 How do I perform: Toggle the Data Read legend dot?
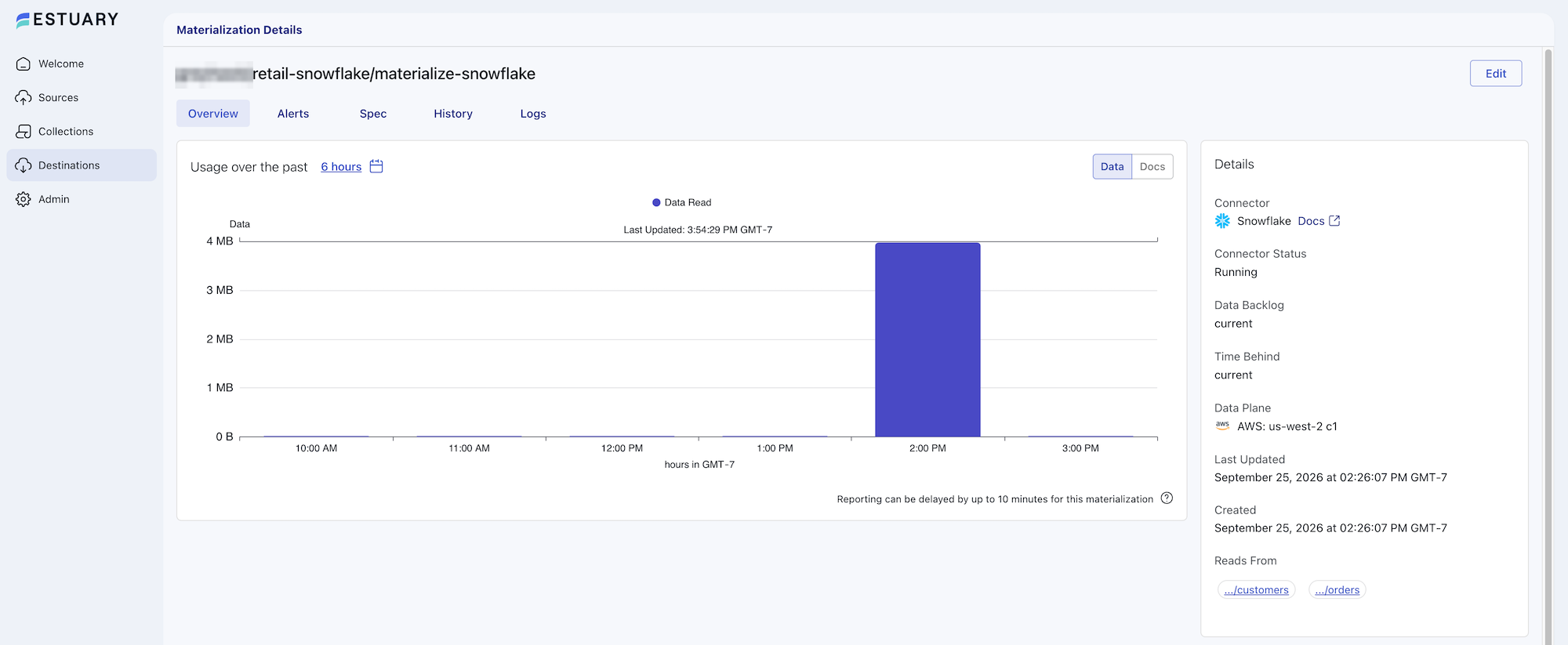[x=656, y=202]
